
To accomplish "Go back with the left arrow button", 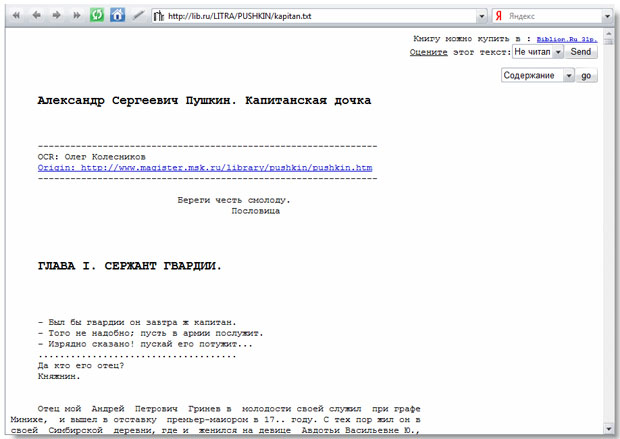I will [x=36, y=15].
